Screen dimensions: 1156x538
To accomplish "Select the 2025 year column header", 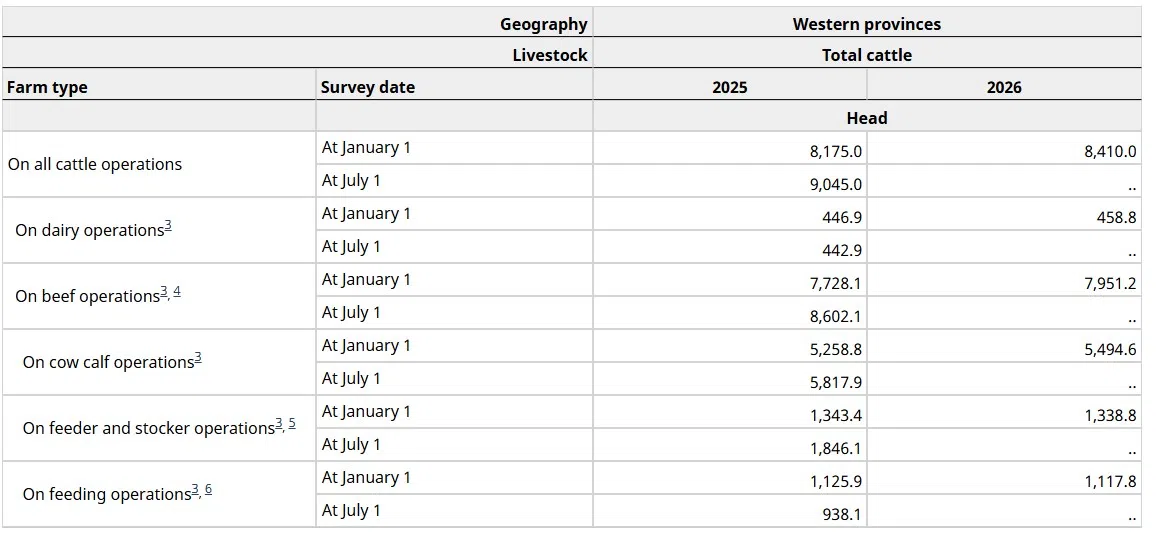I will pyautogui.click(x=729, y=87).
